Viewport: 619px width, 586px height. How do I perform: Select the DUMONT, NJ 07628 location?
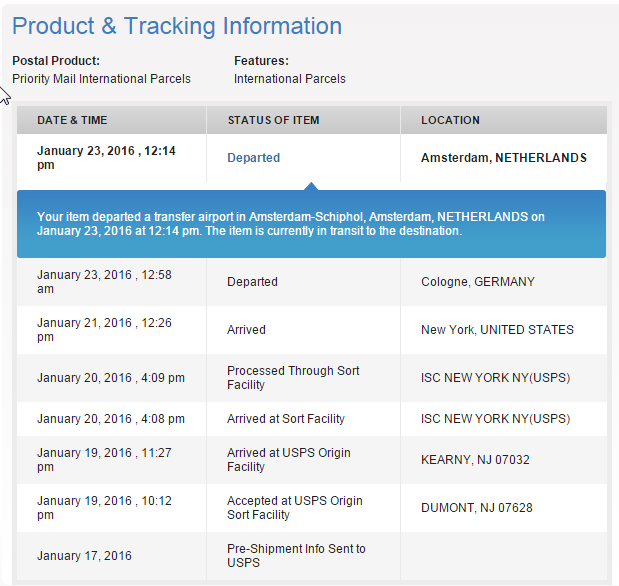click(476, 508)
